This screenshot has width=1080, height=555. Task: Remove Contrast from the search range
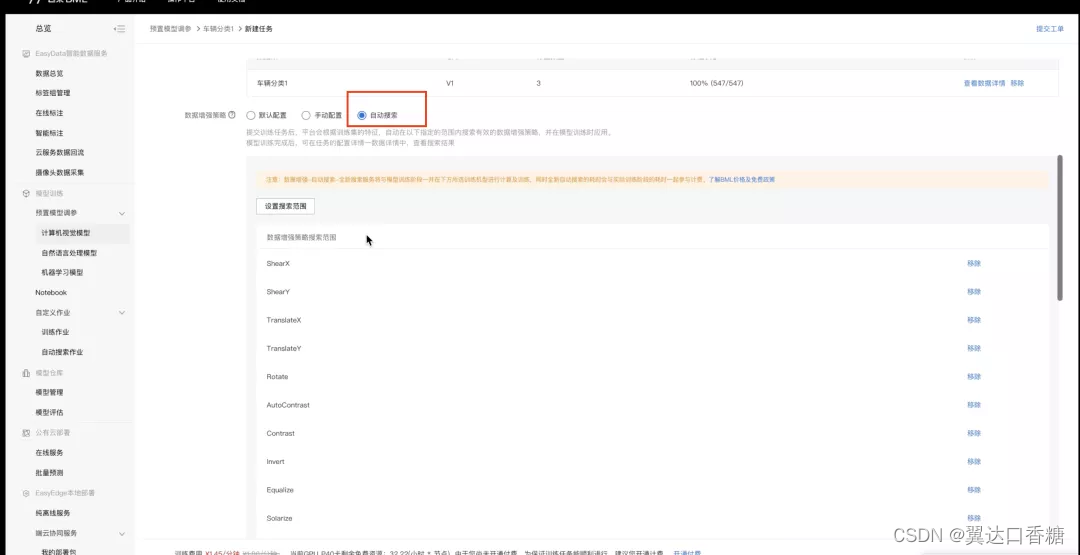click(974, 433)
